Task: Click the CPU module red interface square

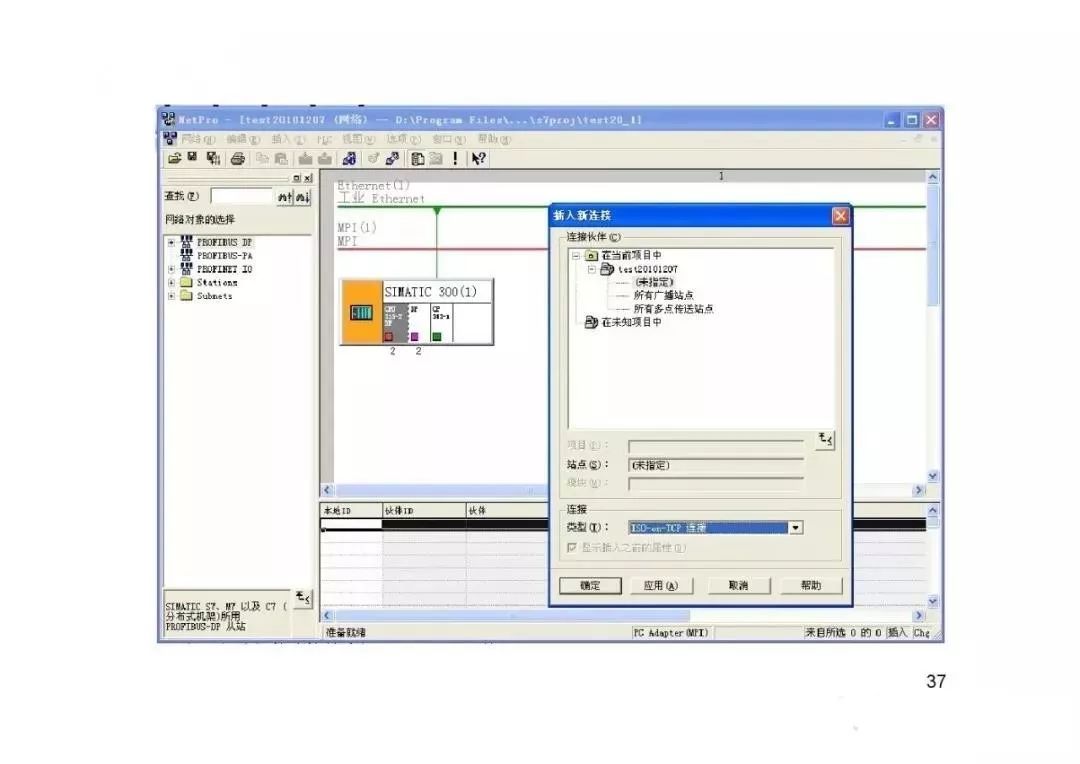Action: point(388,337)
